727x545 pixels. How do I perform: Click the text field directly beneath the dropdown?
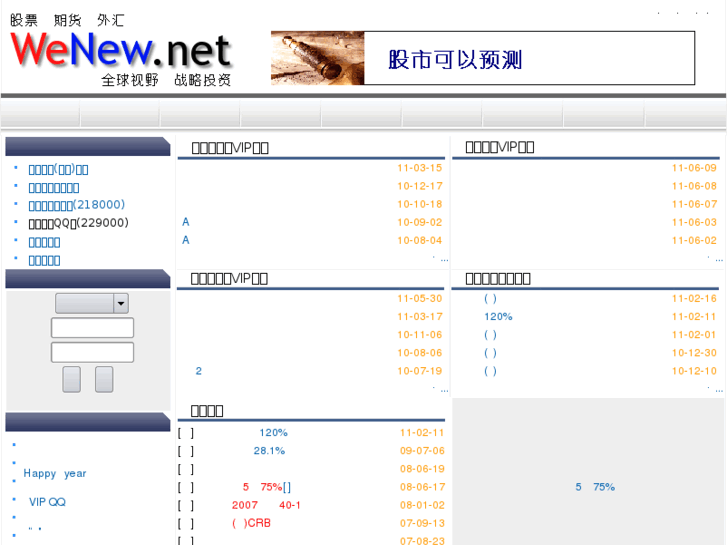click(92, 328)
